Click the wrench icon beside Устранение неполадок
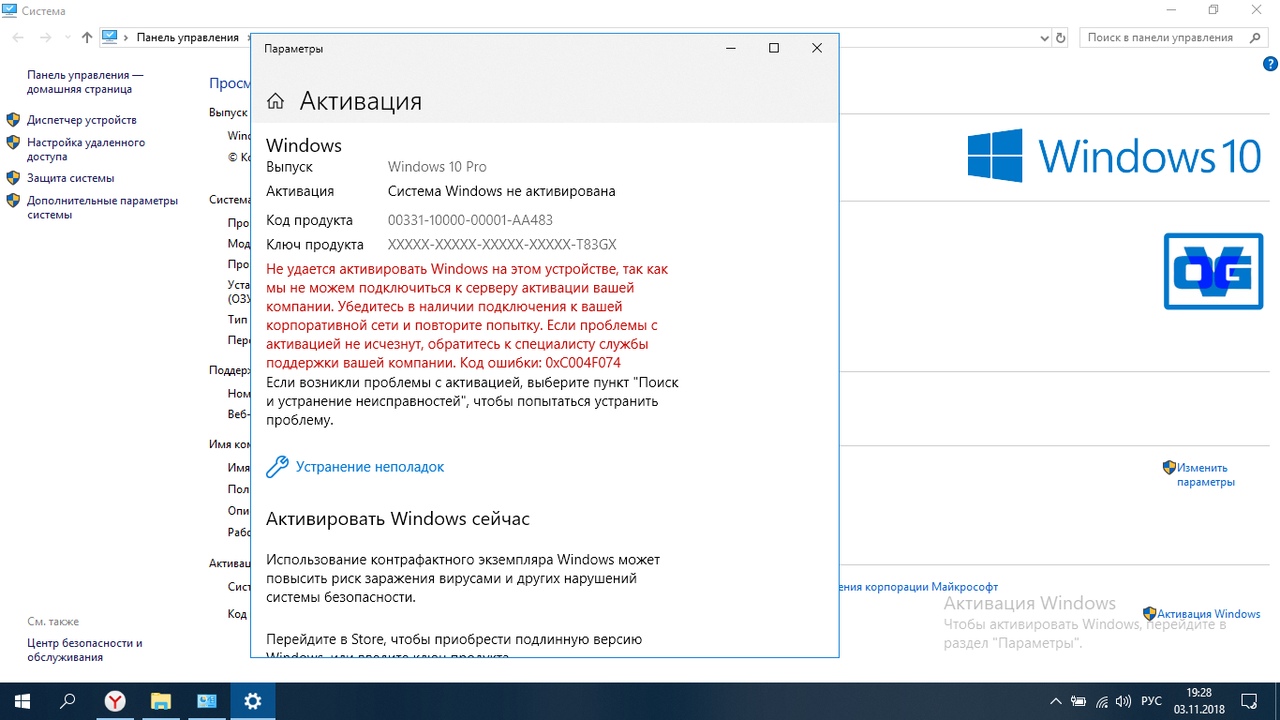The height and width of the screenshot is (720, 1280). coord(277,466)
